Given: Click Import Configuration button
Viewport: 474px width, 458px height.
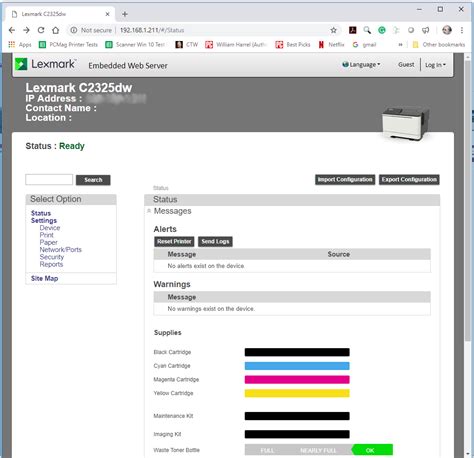Looking at the screenshot, I should tap(345, 180).
